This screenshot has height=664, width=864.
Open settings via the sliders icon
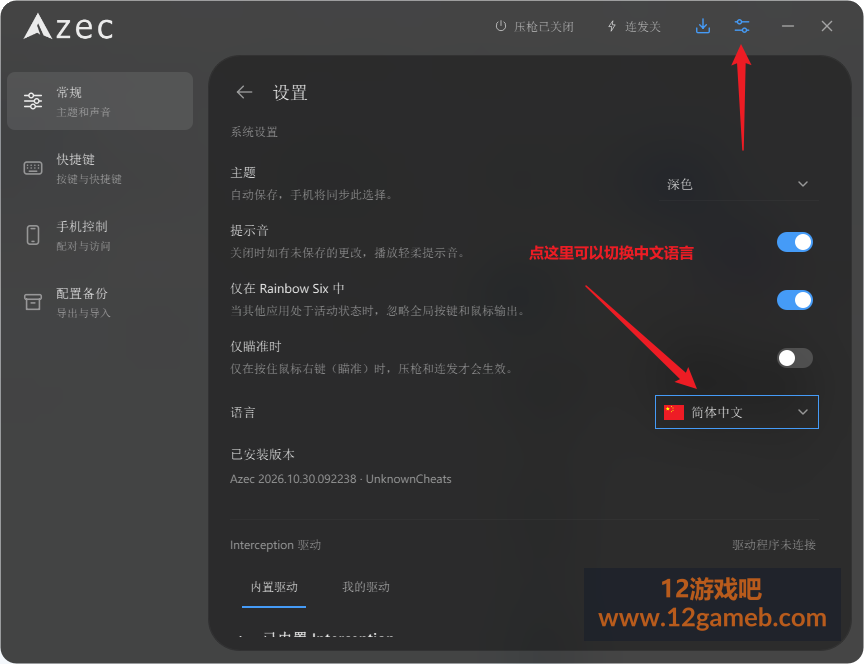coord(742,26)
